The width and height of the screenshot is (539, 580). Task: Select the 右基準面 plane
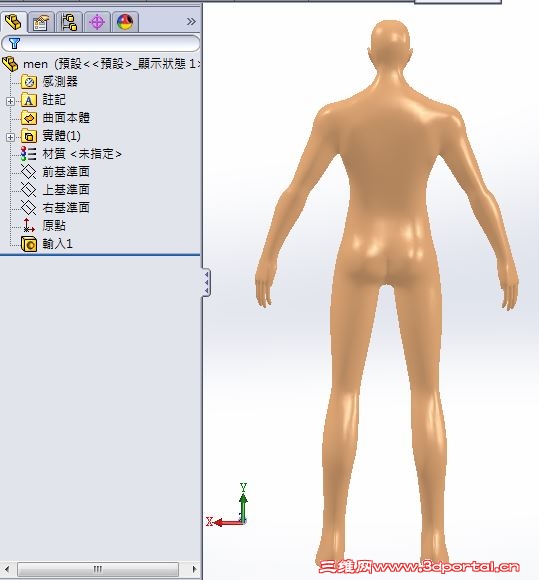pos(66,208)
